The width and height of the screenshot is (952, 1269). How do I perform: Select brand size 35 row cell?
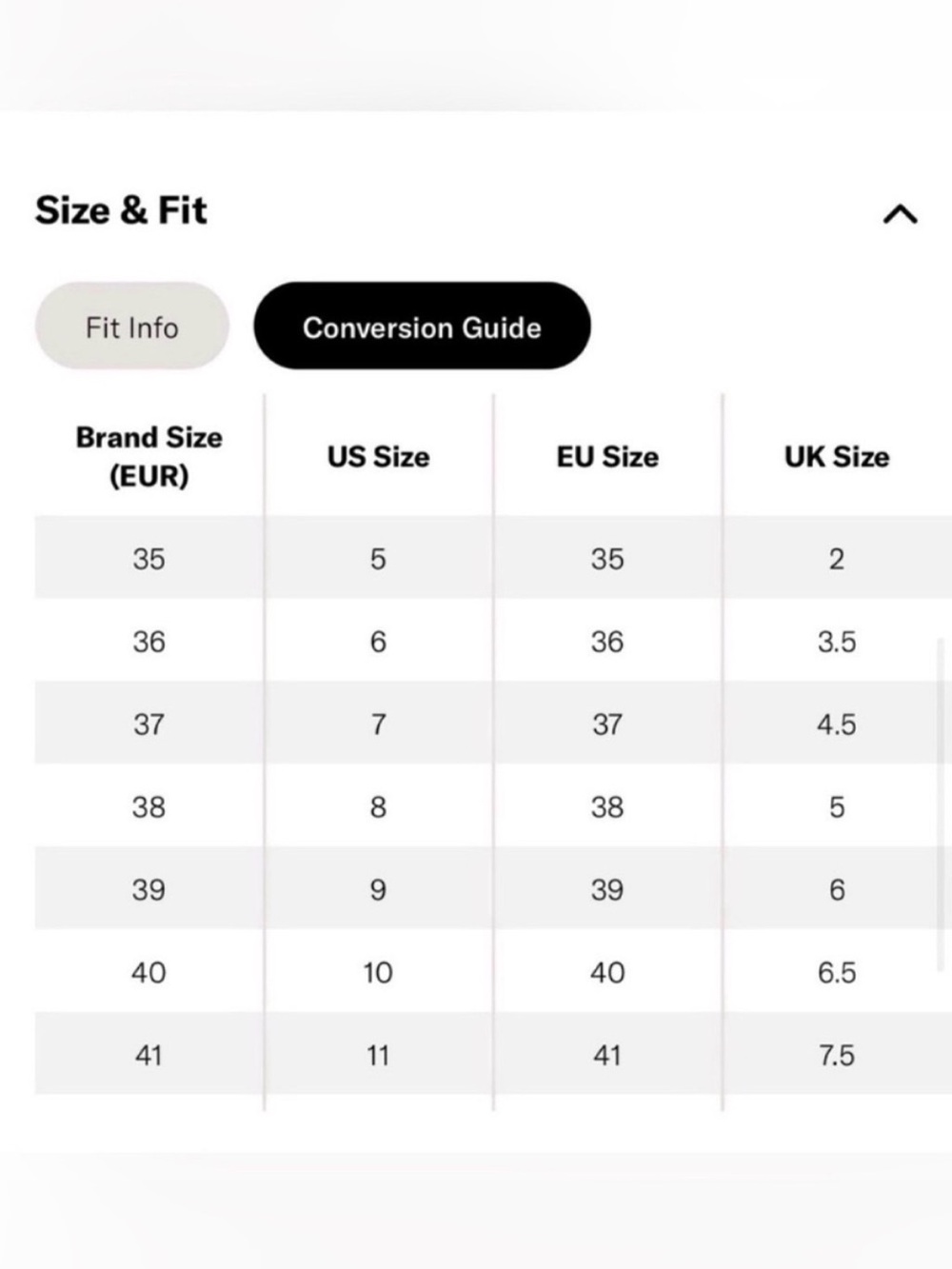coord(149,558)
